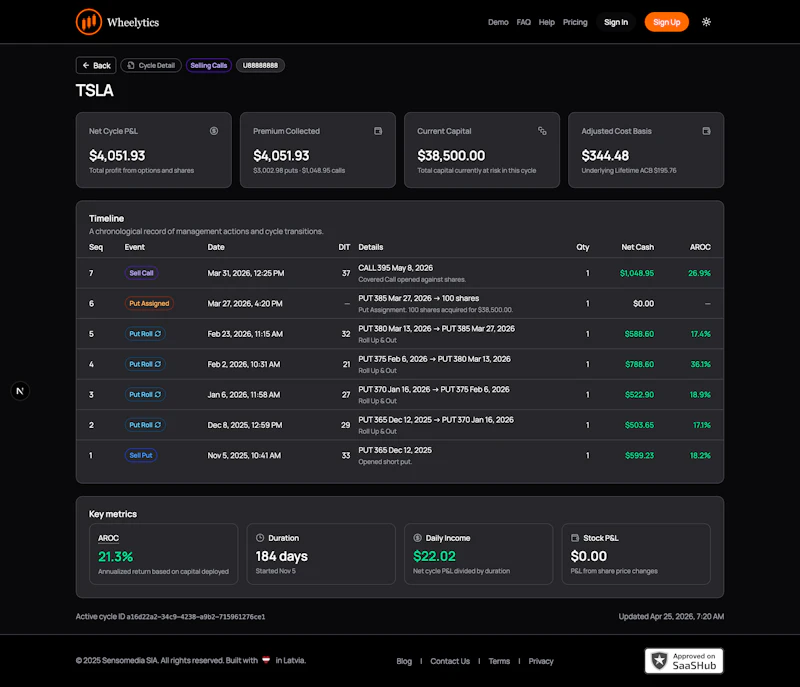Open the Privacy footer link
This screenshot has width=800, height=687.
(541, 661)
